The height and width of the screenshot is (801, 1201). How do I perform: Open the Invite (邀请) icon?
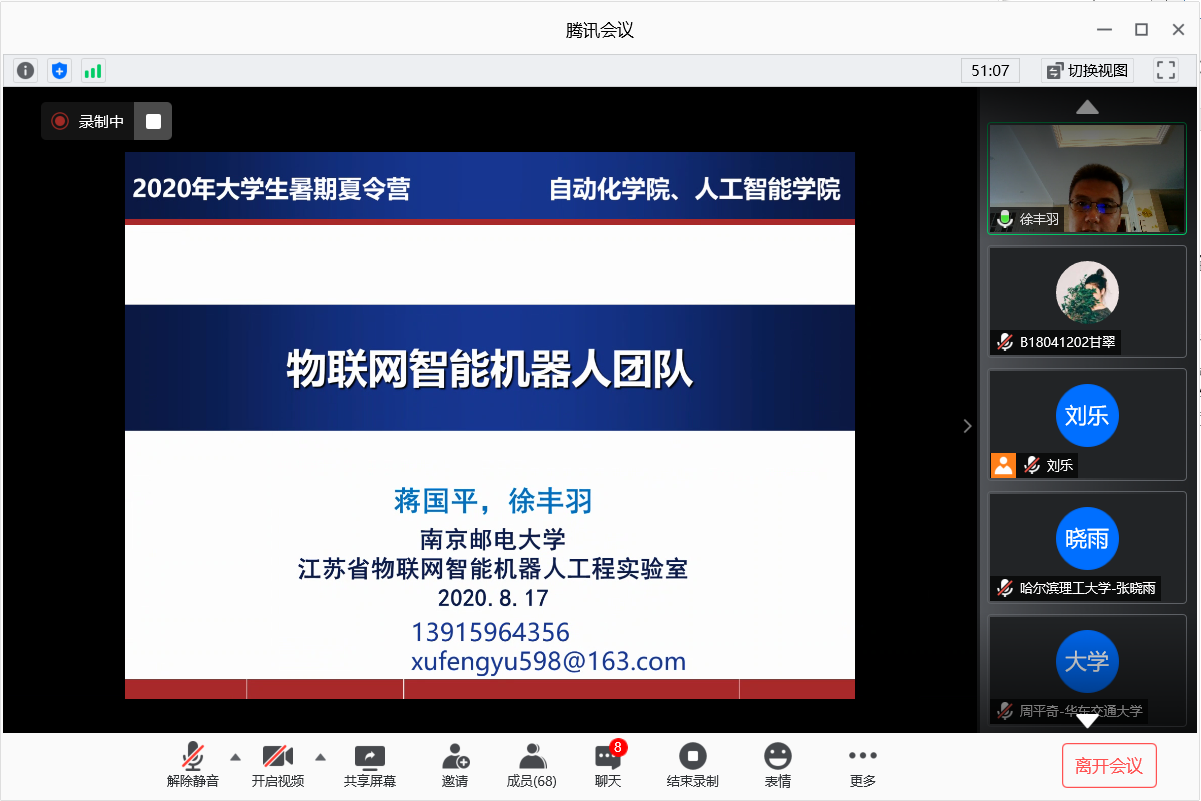(x=455, y=766)
